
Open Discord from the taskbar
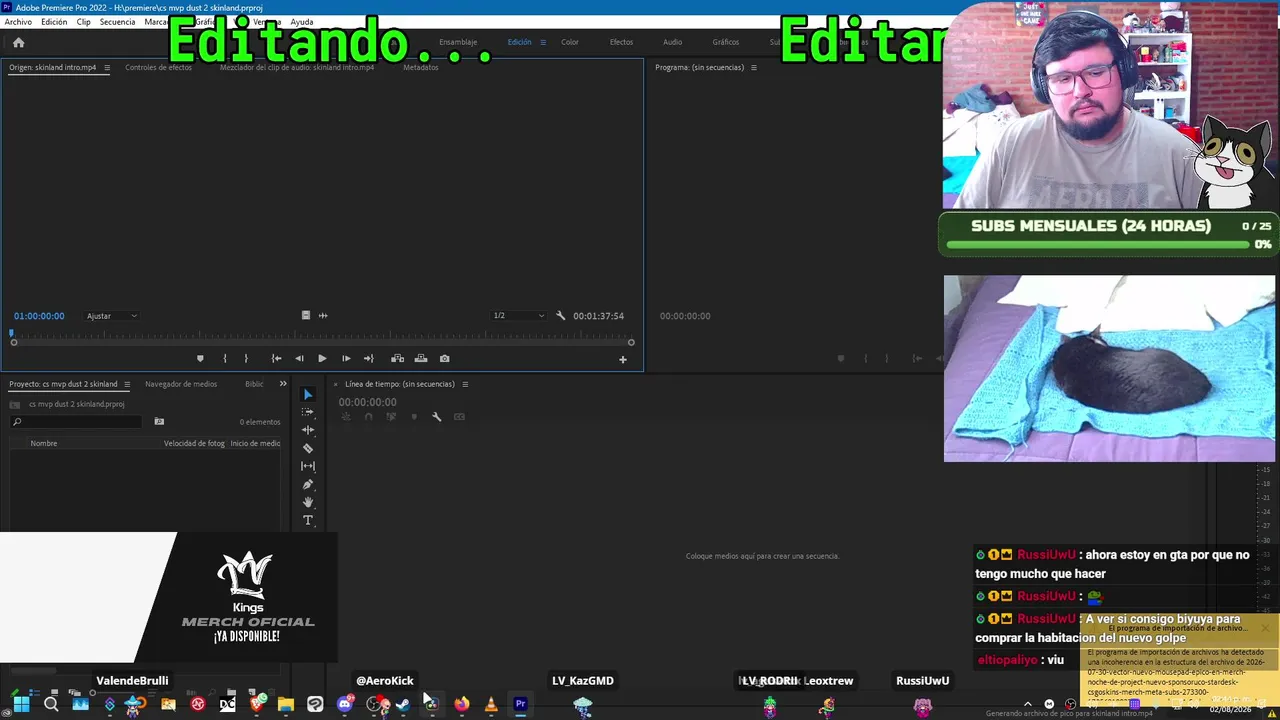345,704
